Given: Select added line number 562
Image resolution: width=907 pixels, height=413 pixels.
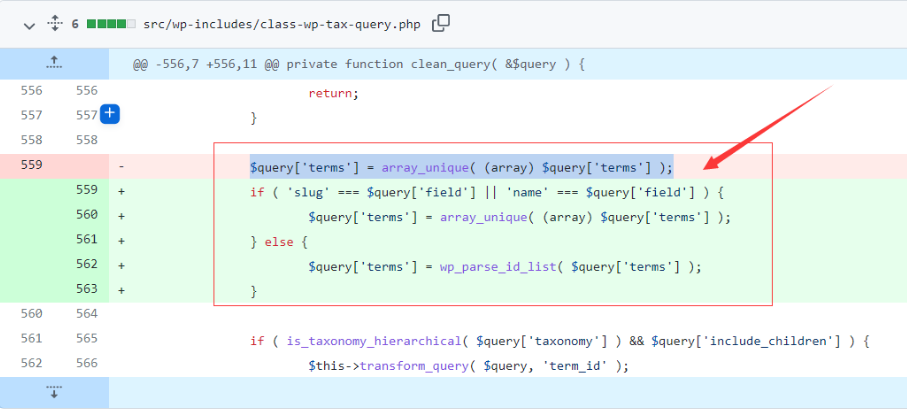Looking at the screenshot, I should pos(87,264).
